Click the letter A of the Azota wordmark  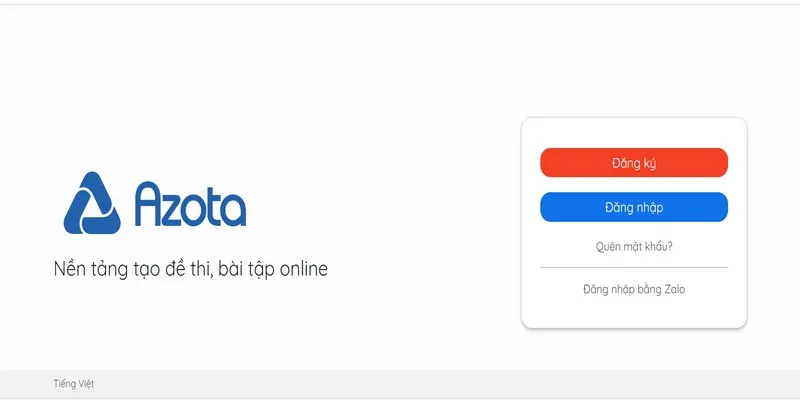[148, 204]
